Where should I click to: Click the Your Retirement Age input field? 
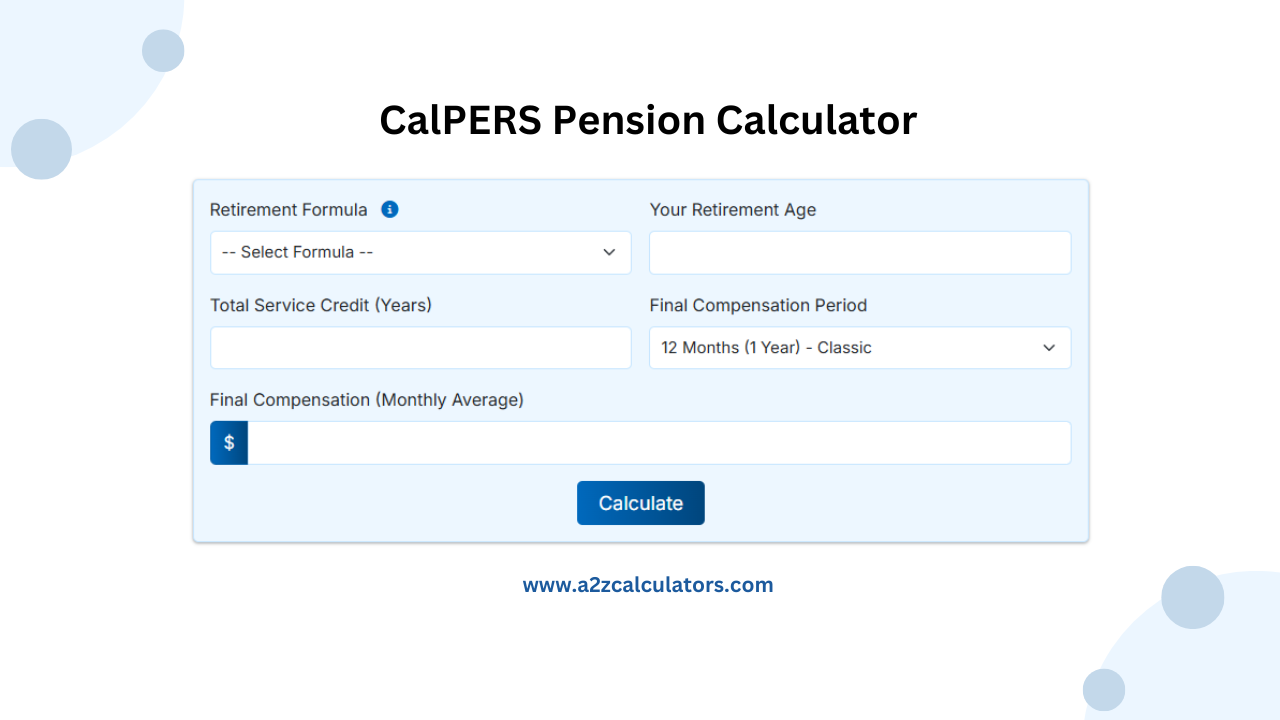pyautogui.click(x=860, y=252)
